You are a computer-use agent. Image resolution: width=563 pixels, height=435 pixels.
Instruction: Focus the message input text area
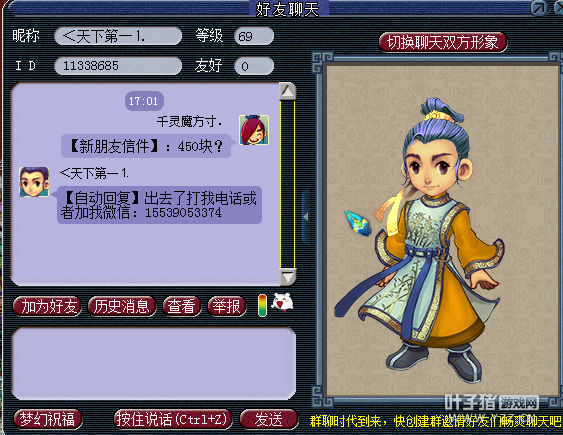tap(154, 363)
